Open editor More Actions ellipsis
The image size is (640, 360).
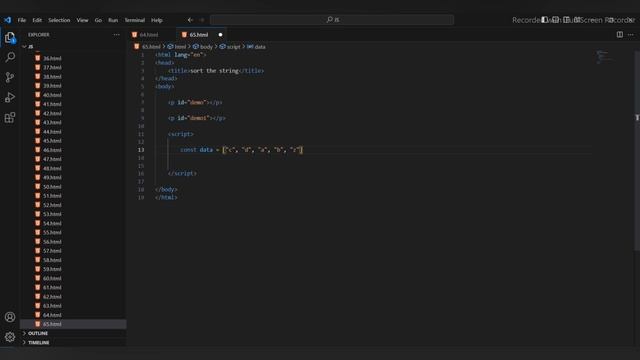tap(631, 35)
